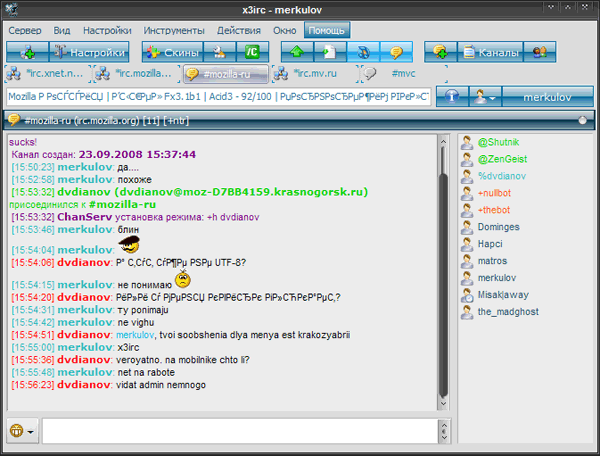Screen dimensions: 600x456
Task: Open Настройки from the toolbar
Action: (x=89, y=52)
